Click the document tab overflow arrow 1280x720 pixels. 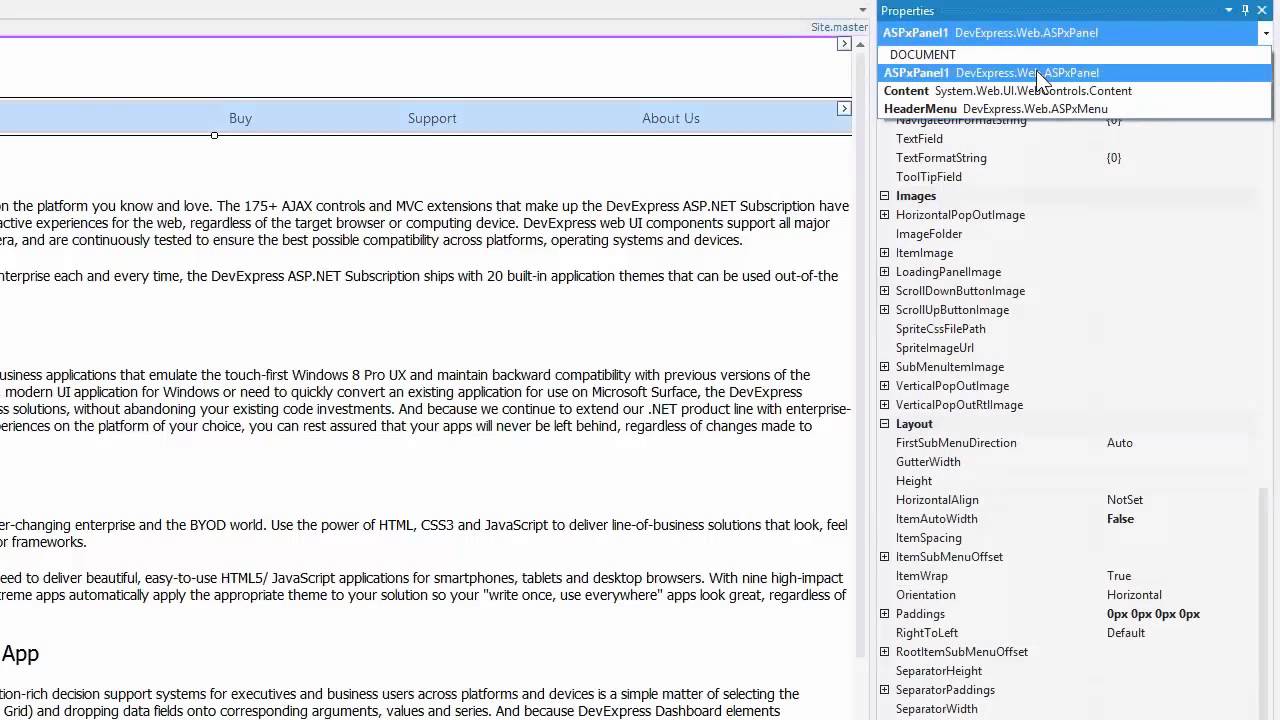pyautogui.click(x=863, y=10)
